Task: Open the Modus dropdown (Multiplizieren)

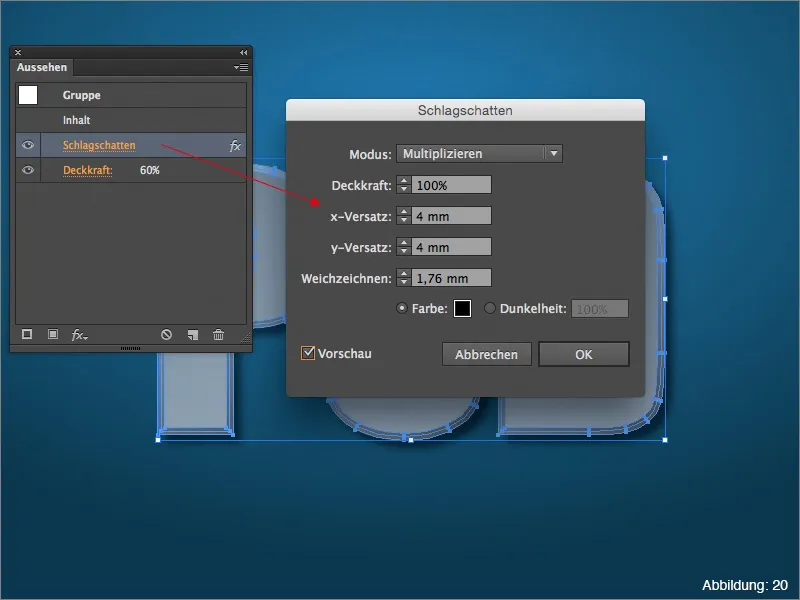Action: 479,154
